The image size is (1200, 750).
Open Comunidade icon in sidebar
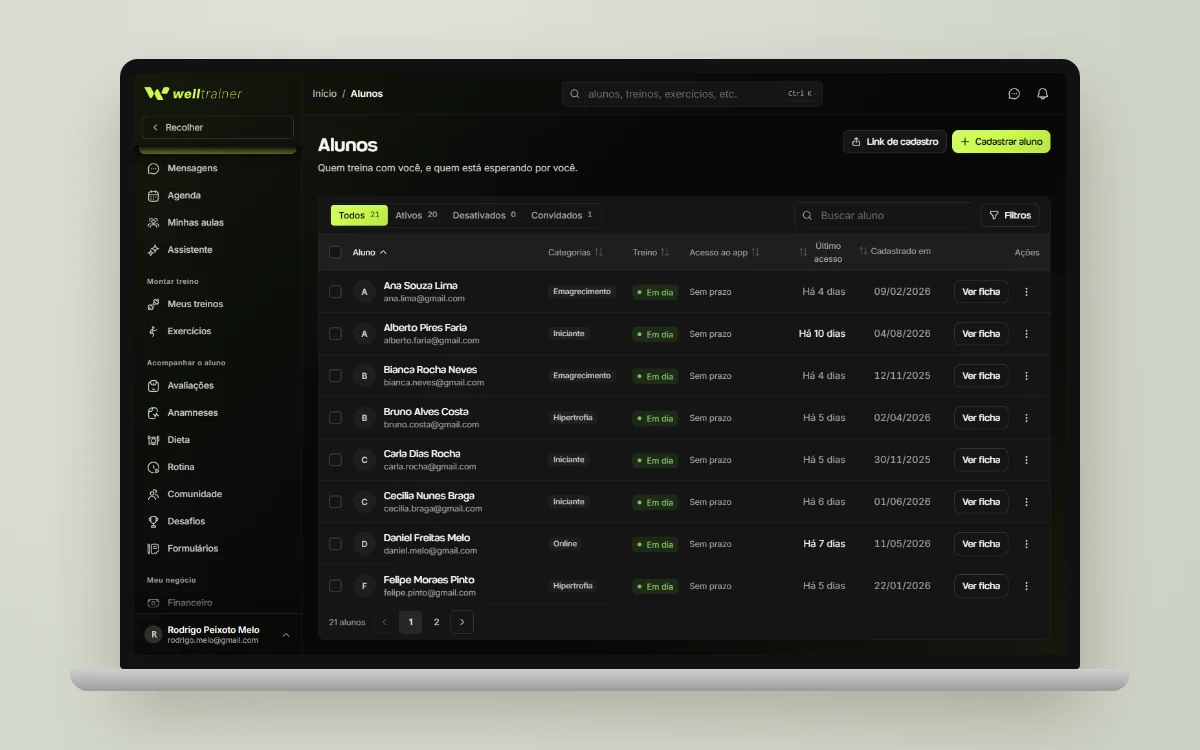pos(153,494)
